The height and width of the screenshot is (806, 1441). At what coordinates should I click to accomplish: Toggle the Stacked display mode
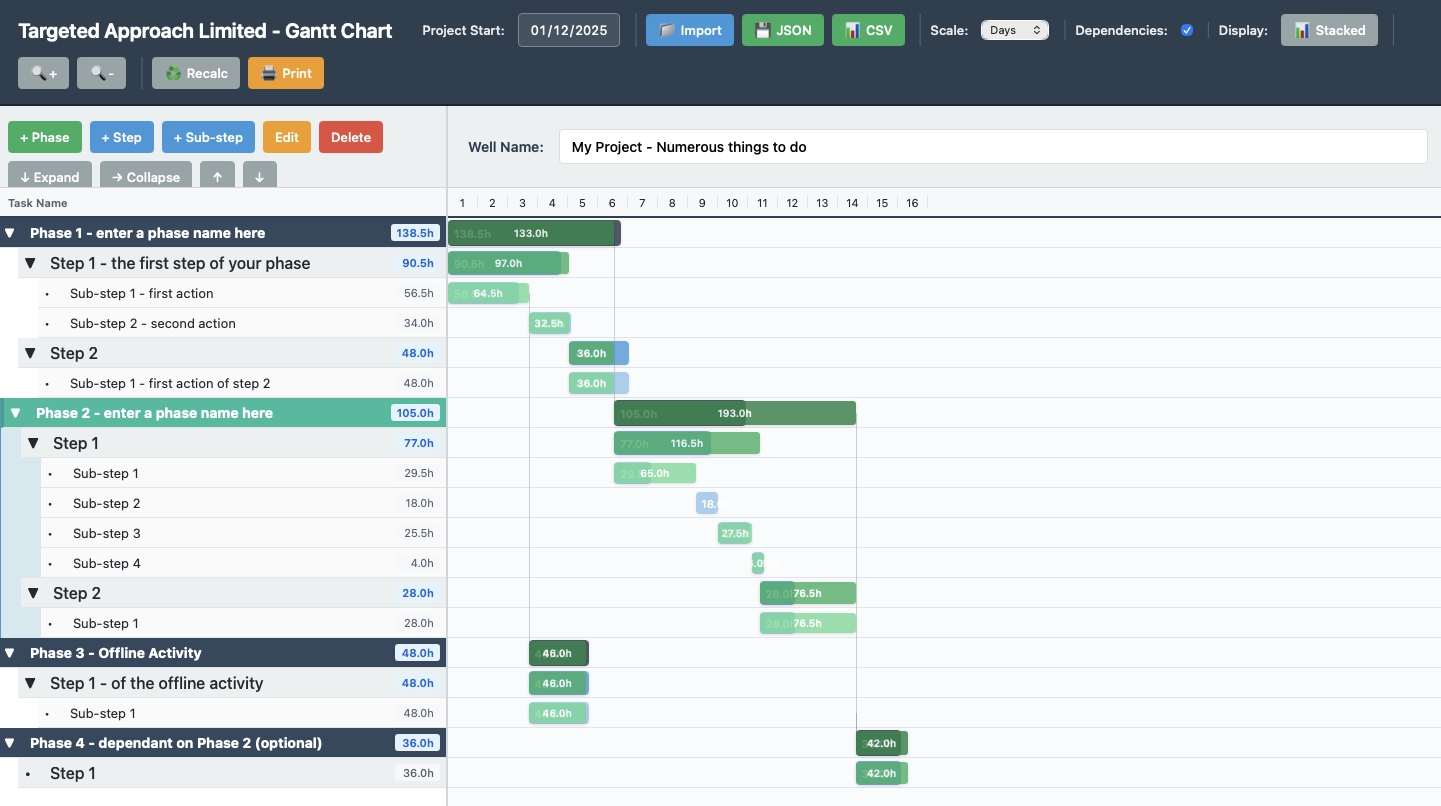coord(1330,30)
